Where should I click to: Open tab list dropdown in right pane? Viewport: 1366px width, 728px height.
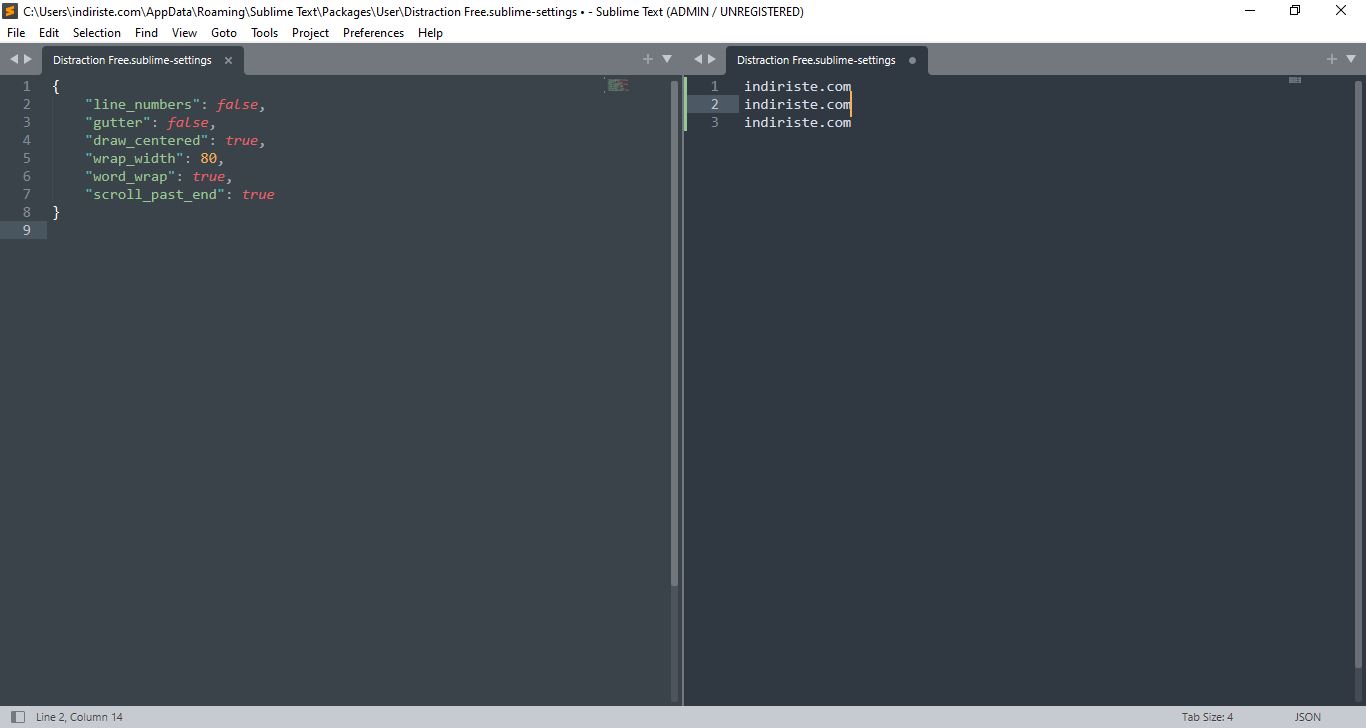point(1351,59)
